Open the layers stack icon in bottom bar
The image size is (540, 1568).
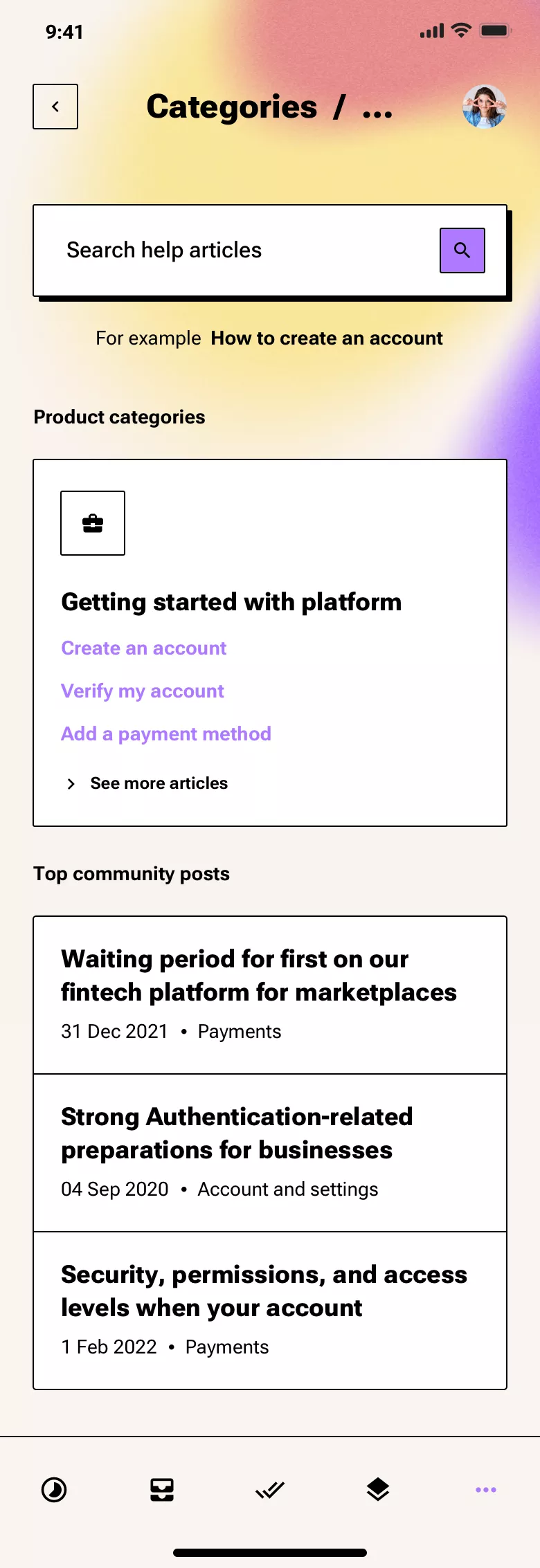coord(378,1490)
